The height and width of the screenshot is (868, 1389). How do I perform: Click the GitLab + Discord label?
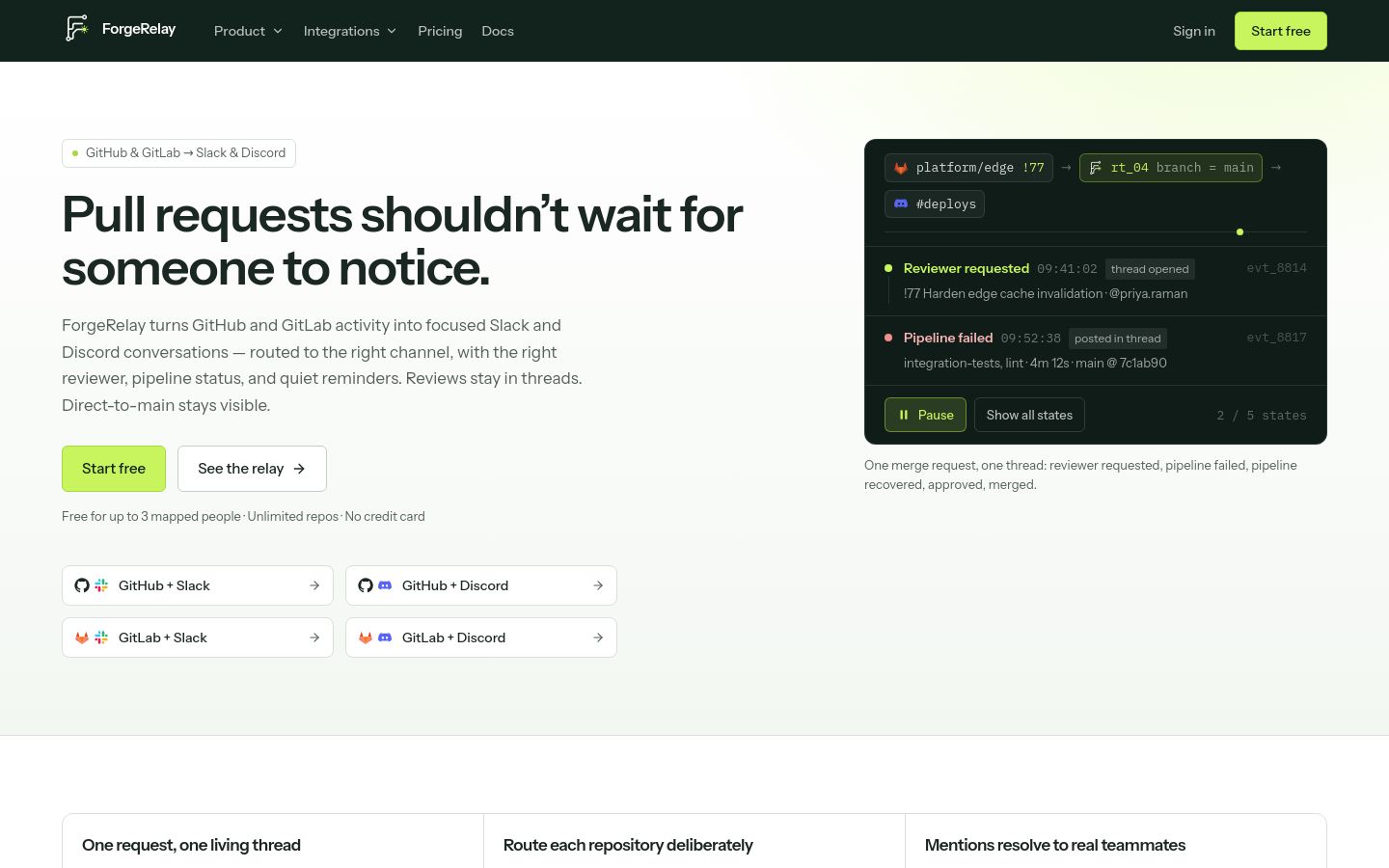[x=453, y=637]
